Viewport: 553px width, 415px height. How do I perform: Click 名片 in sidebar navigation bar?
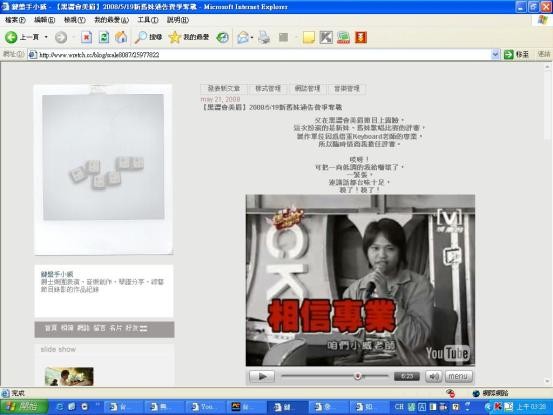[x=116, y=328]
